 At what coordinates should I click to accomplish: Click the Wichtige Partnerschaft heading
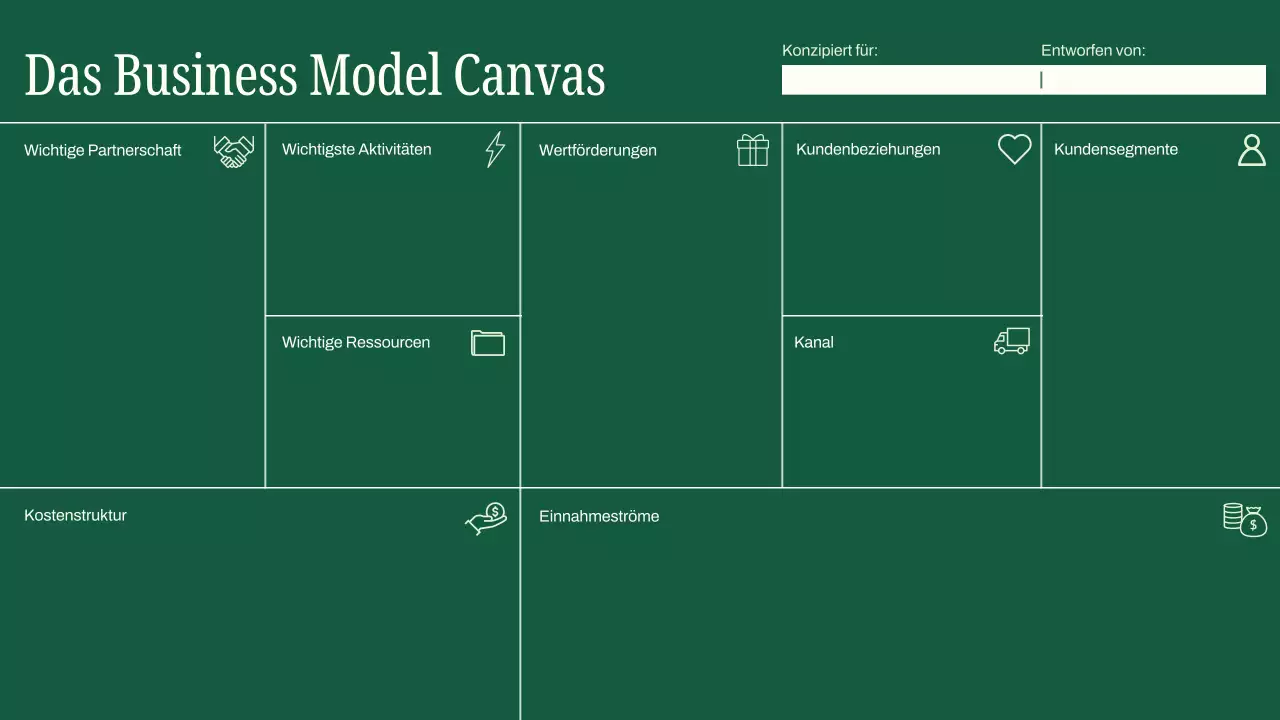[x=102, y=150]
